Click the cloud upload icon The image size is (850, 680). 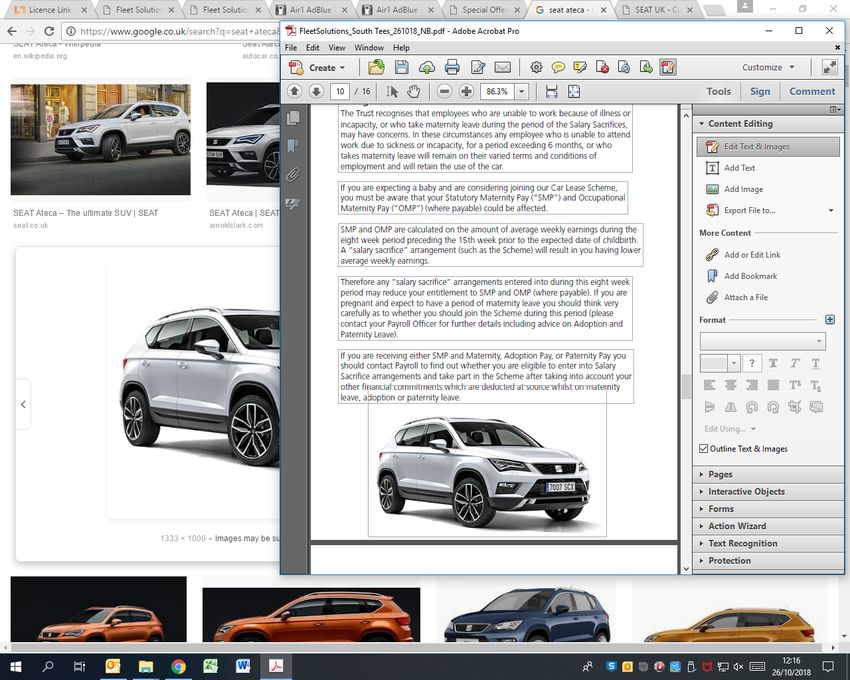(x=427, y=67)
